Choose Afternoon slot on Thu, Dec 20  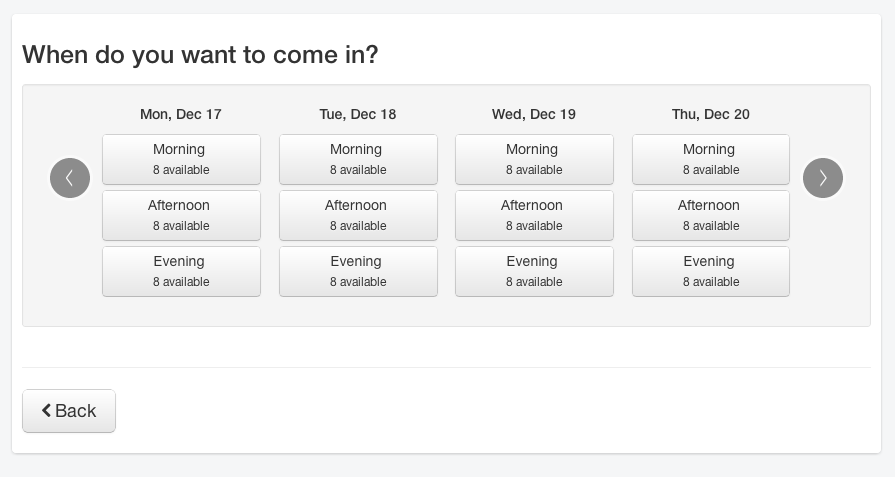[711, 215]
